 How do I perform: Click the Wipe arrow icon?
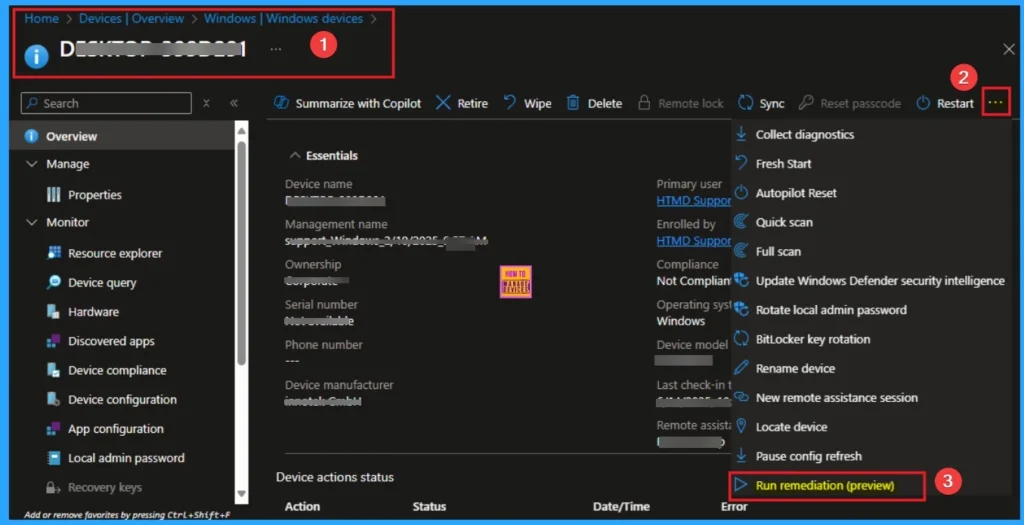click(510, 103)
